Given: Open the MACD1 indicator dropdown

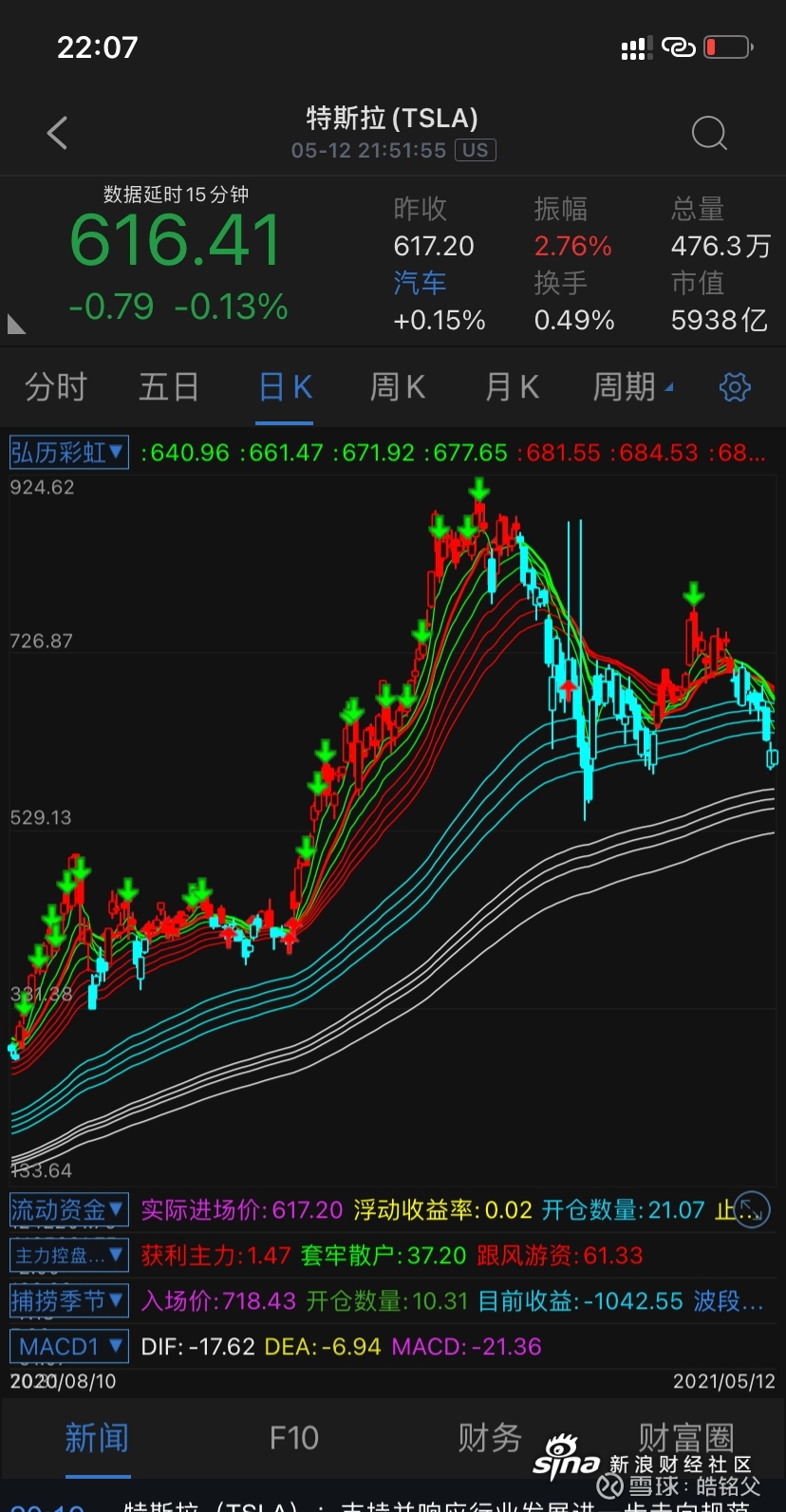Looking at the screenshot, I should (68, 1346).
